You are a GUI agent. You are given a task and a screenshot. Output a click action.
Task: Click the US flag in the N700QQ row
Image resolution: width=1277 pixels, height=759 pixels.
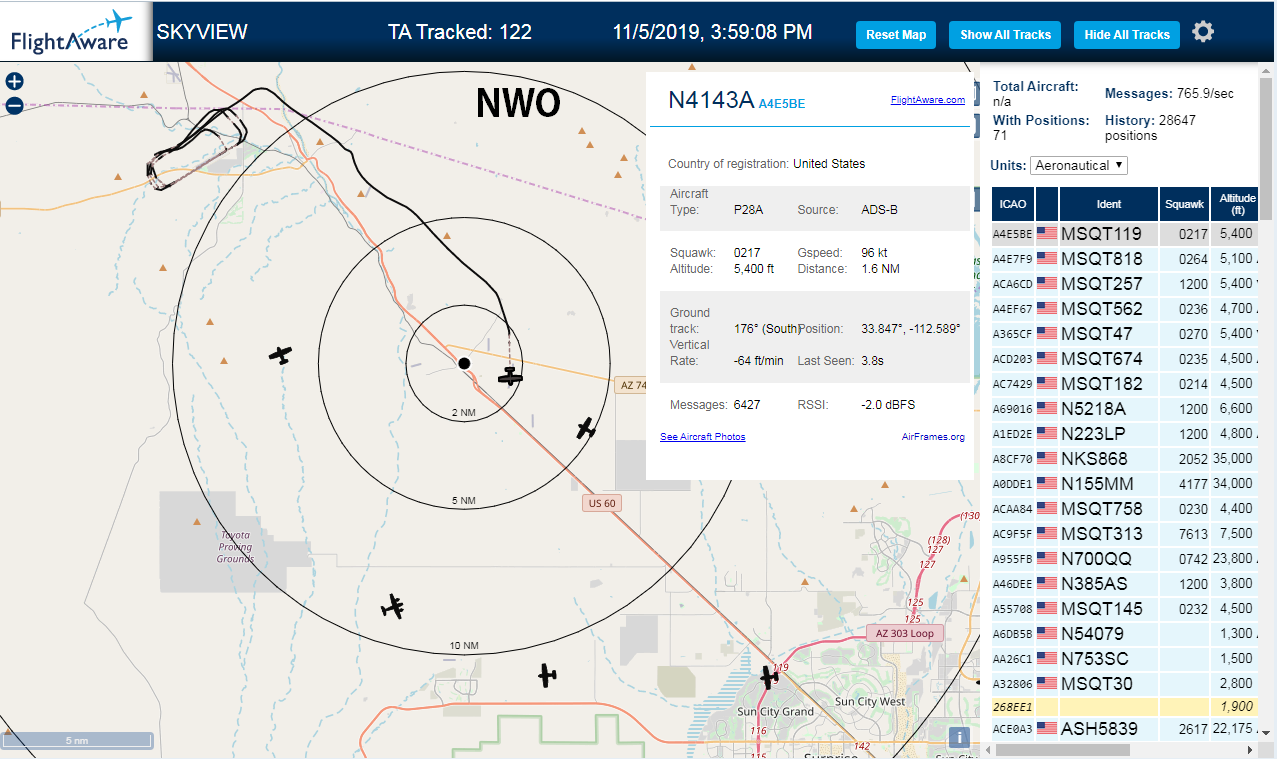click(1047, 559)
